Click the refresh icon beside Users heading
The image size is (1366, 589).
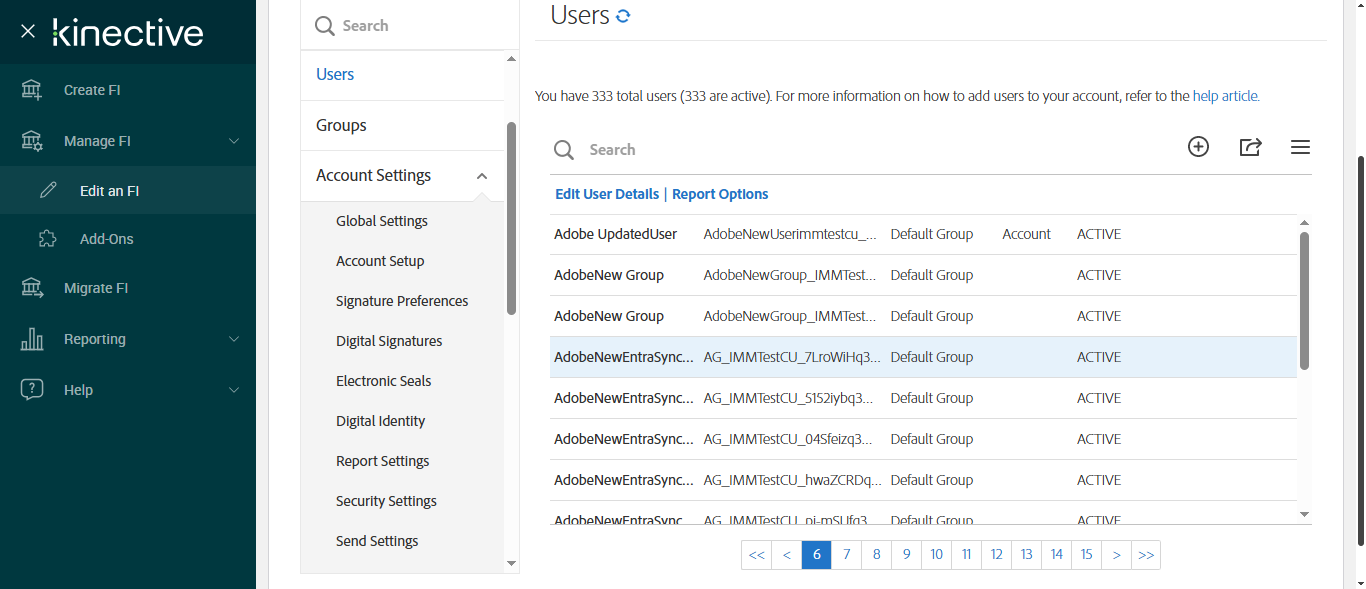tap(623, 16)
